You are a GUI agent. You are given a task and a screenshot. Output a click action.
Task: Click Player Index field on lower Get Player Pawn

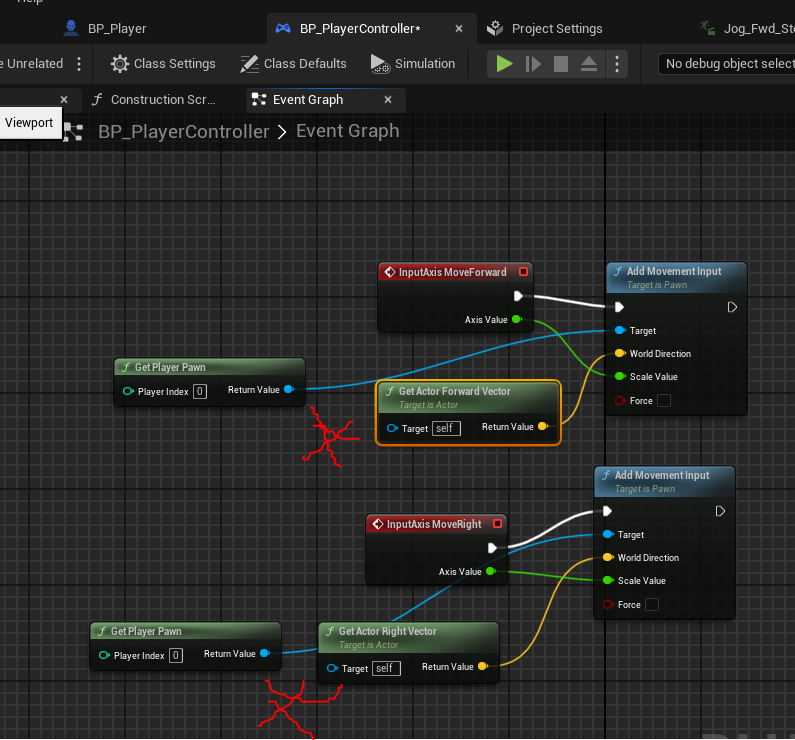pos(176,655)
